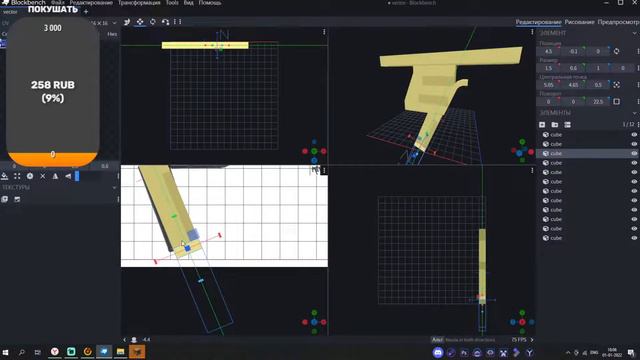
Task: Select the Move tool in the toolbar
Action: 140,22
